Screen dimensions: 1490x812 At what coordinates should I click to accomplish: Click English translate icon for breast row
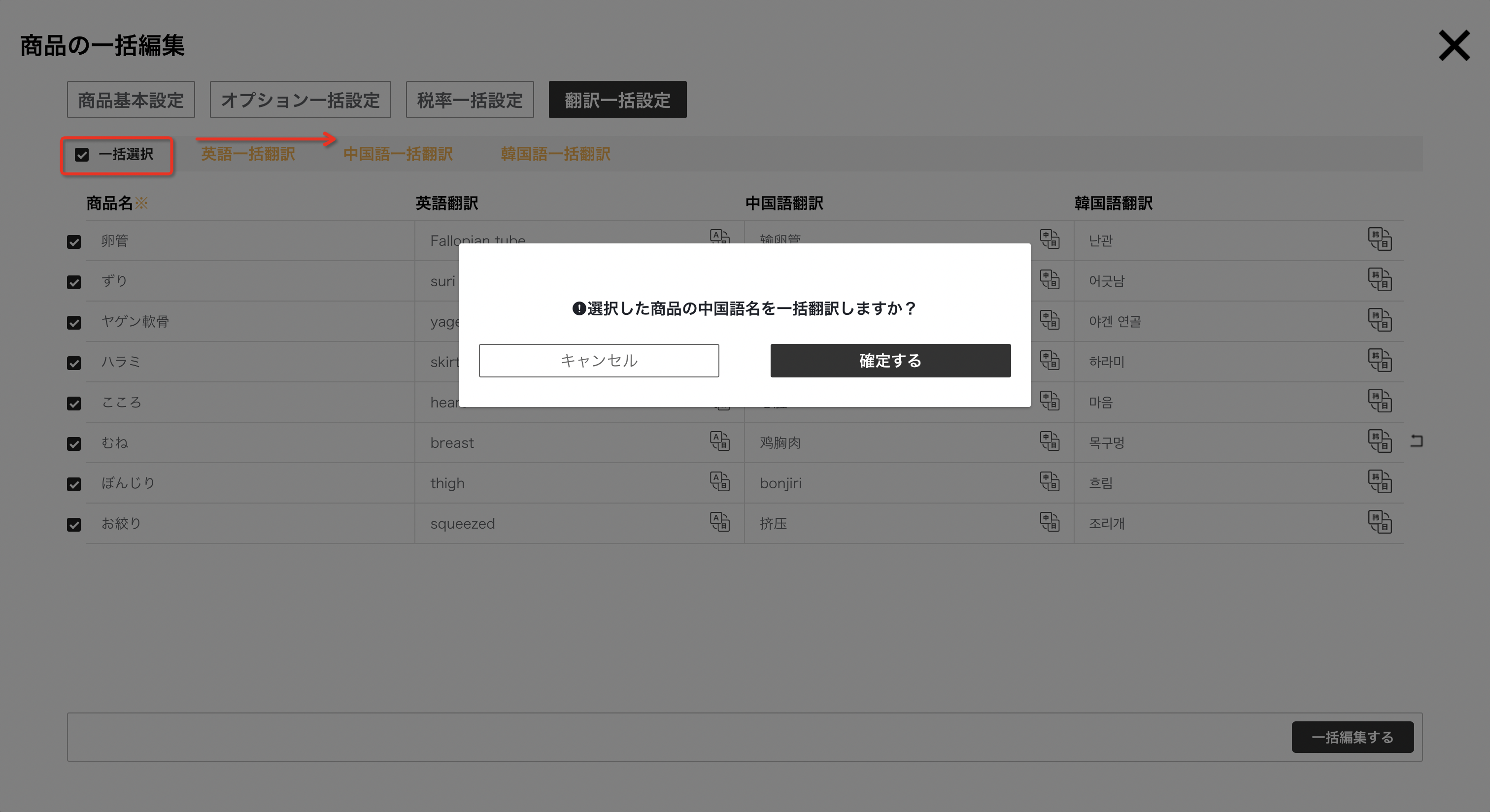[x=719, y=441]
